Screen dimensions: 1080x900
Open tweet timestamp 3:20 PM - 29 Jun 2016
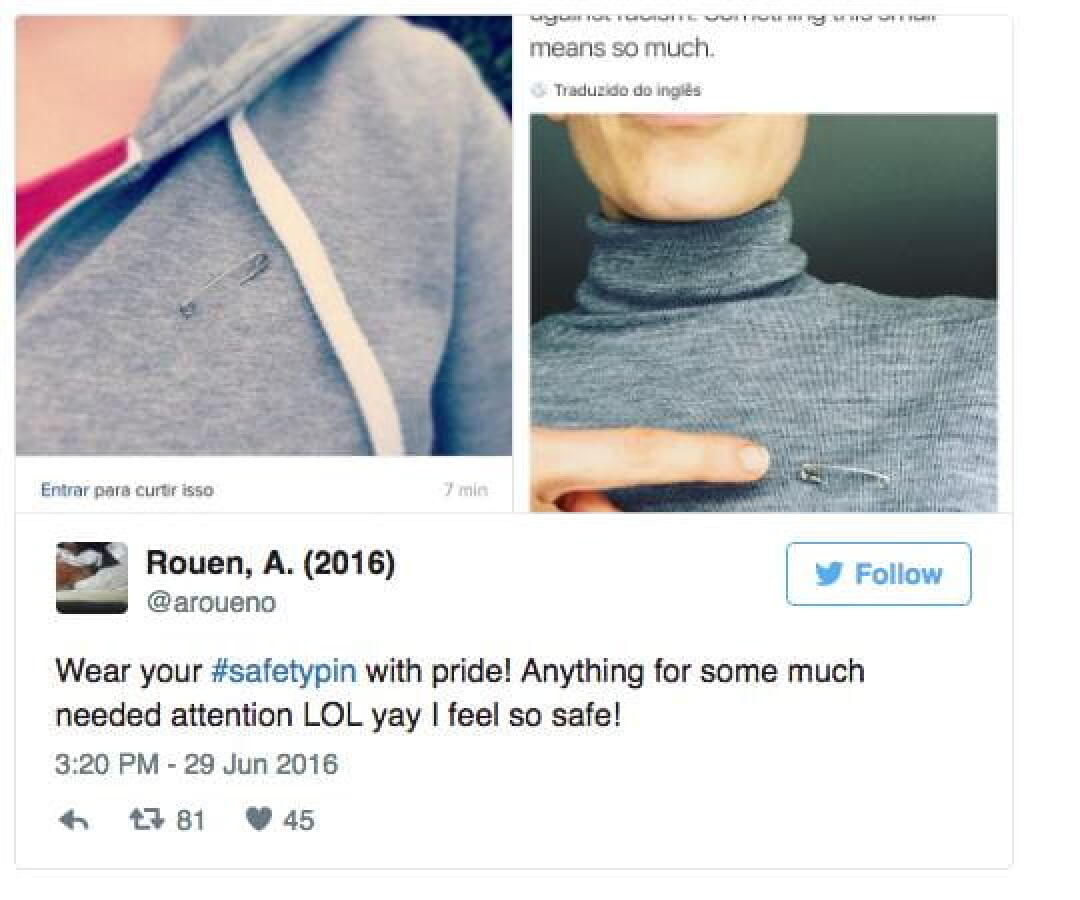196,764
